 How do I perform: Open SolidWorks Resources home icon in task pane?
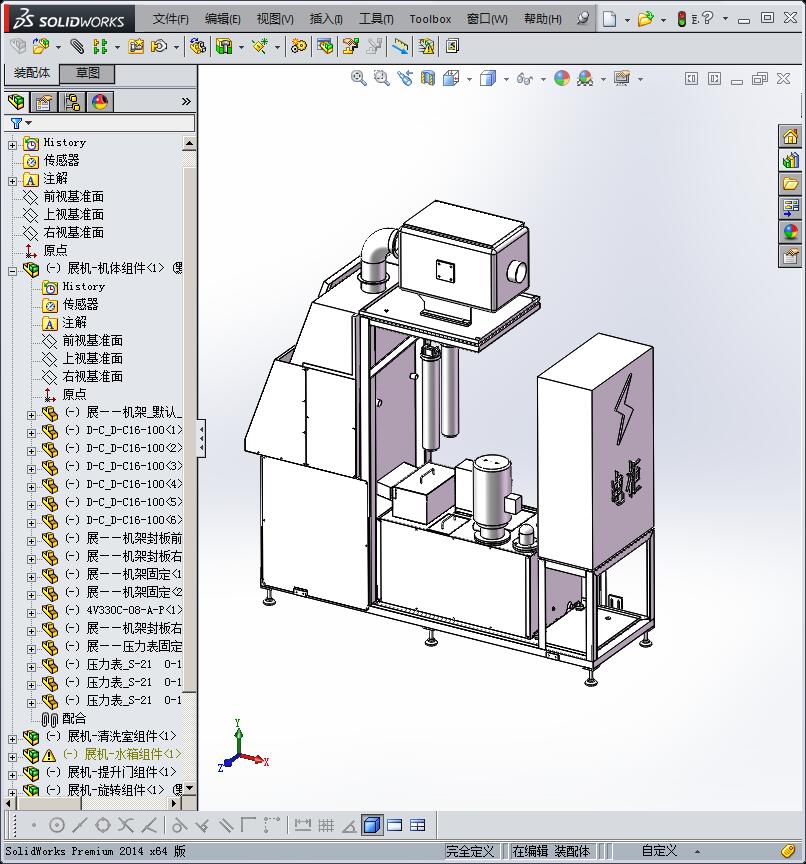pos(790,136)
